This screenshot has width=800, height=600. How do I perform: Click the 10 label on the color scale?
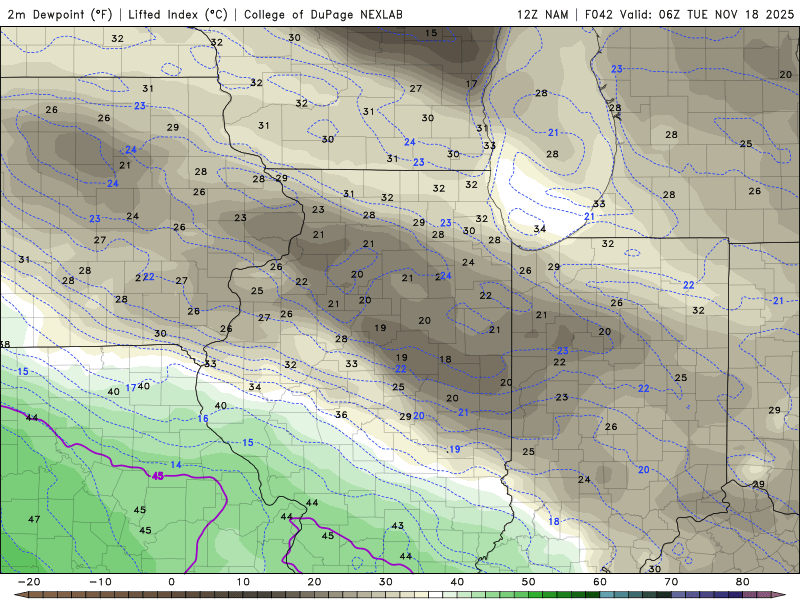click(243, 582)
